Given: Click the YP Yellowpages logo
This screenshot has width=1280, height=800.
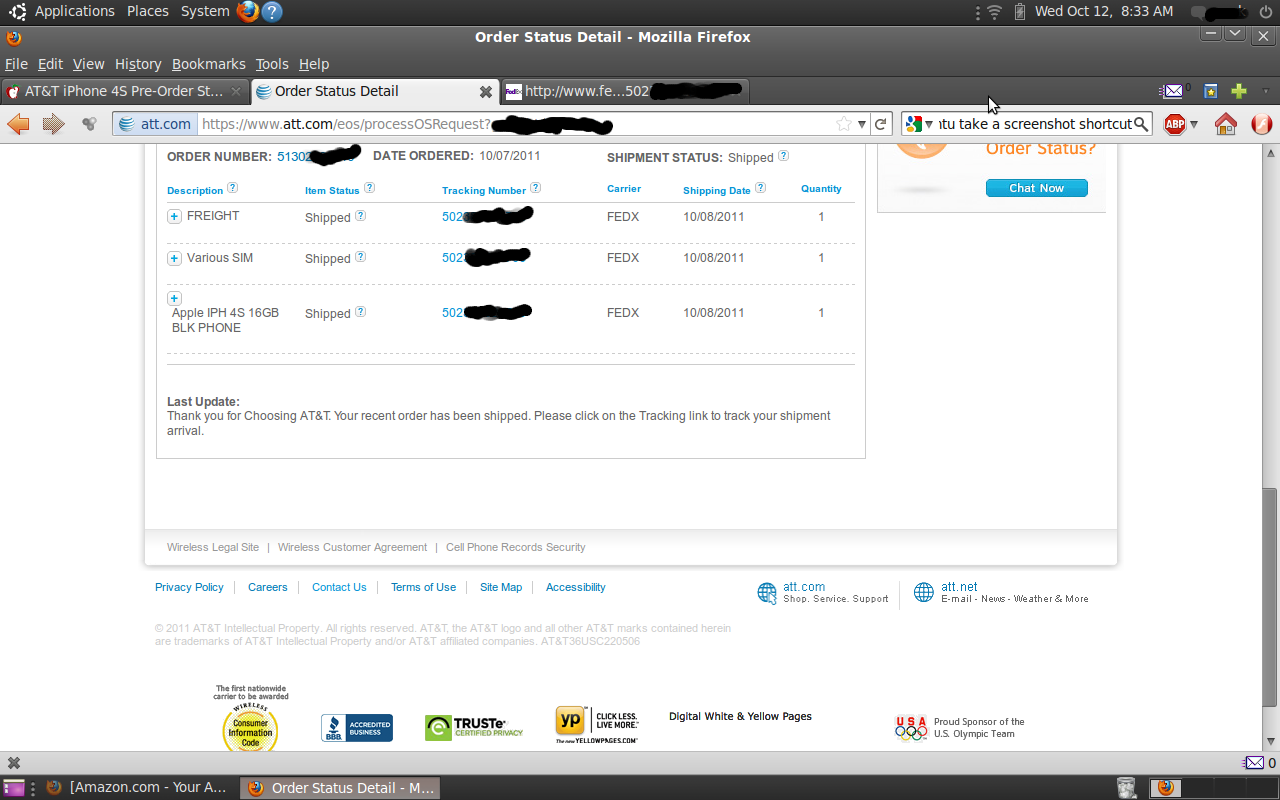Looking at the screenshot, I should click(x=597, y=725).
